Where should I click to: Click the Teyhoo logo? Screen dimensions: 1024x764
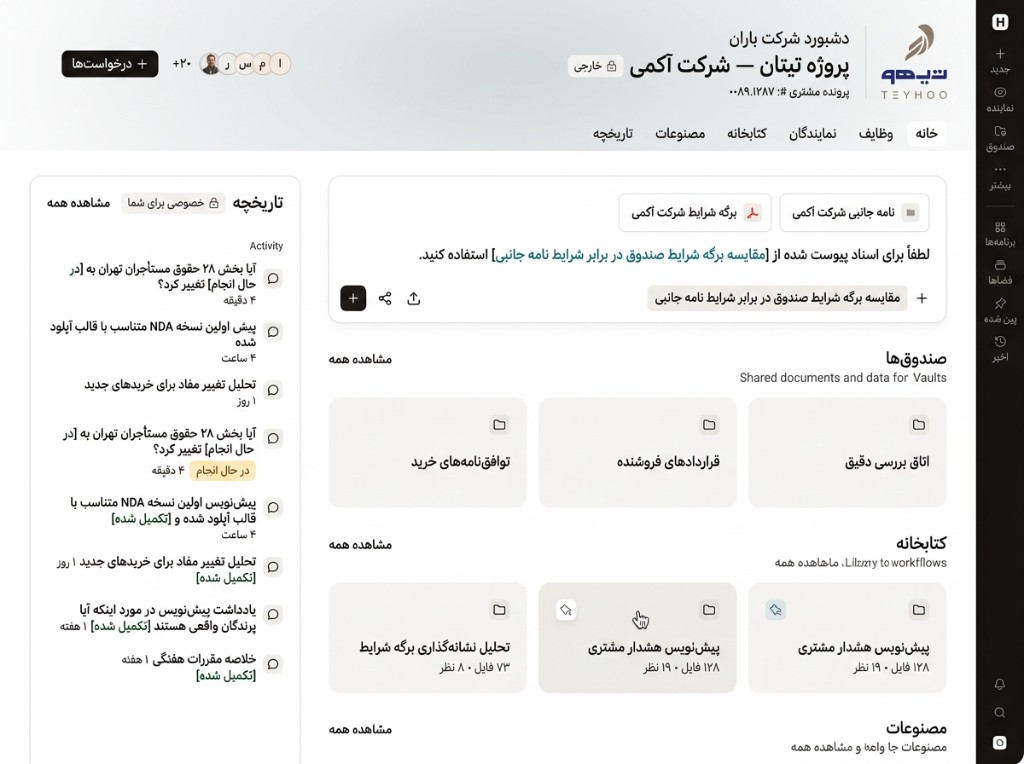[x=914, y=62]
